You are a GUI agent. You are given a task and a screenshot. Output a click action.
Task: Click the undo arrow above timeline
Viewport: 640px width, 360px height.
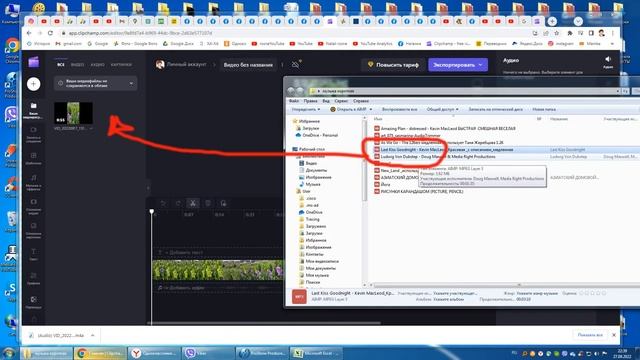pyautogui.click(x=163, y=203)
